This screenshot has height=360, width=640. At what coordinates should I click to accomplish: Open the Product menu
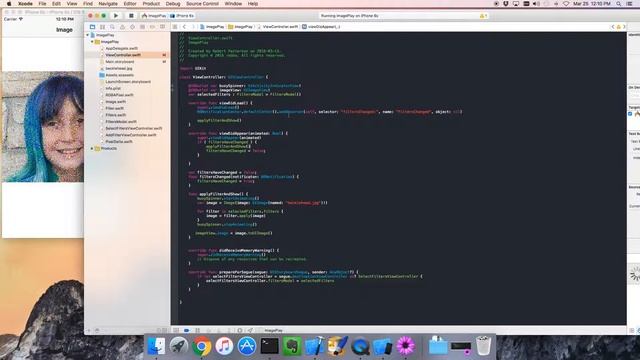pos(151,4)
